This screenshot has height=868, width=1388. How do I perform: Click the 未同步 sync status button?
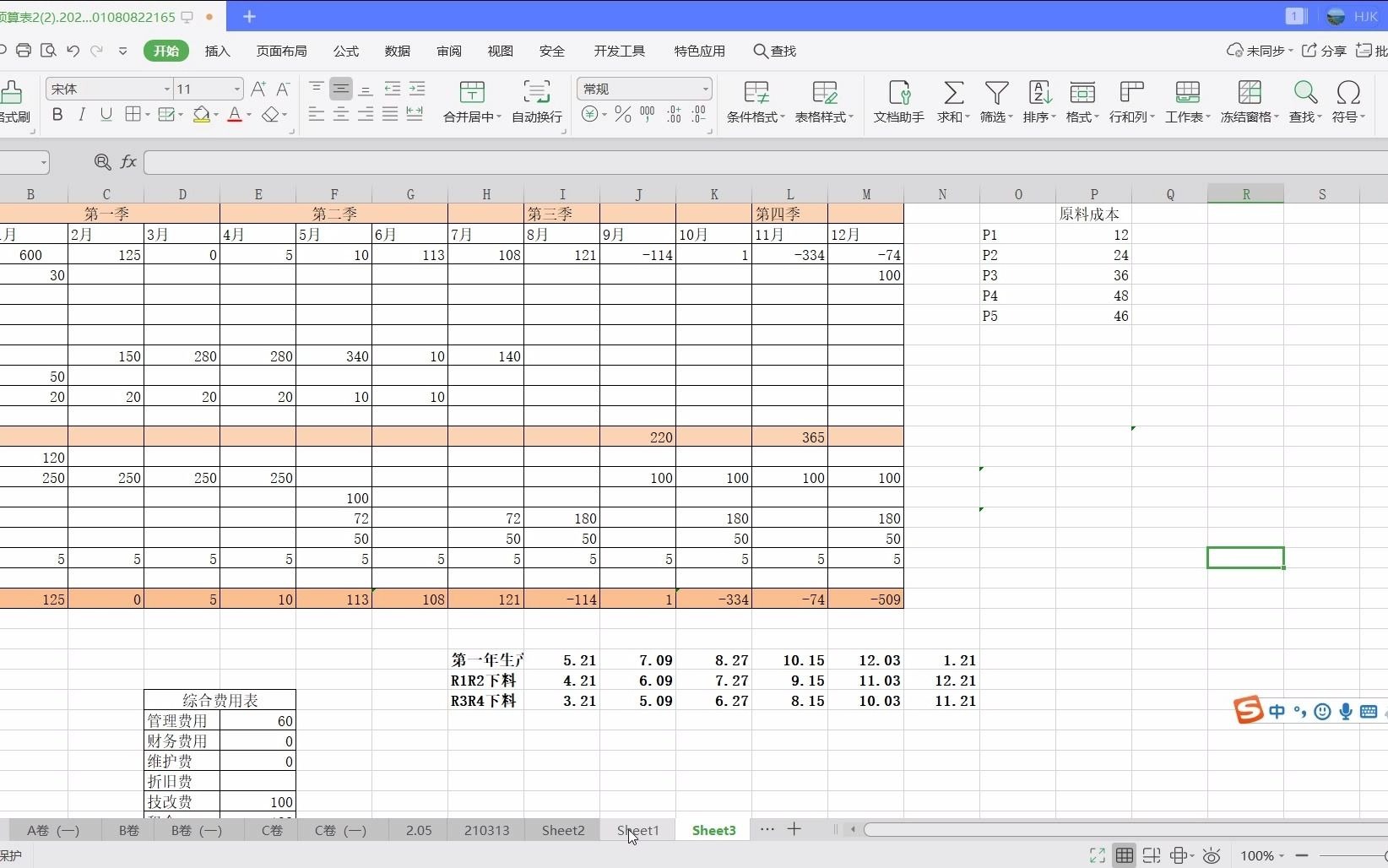click(1259, 51)
